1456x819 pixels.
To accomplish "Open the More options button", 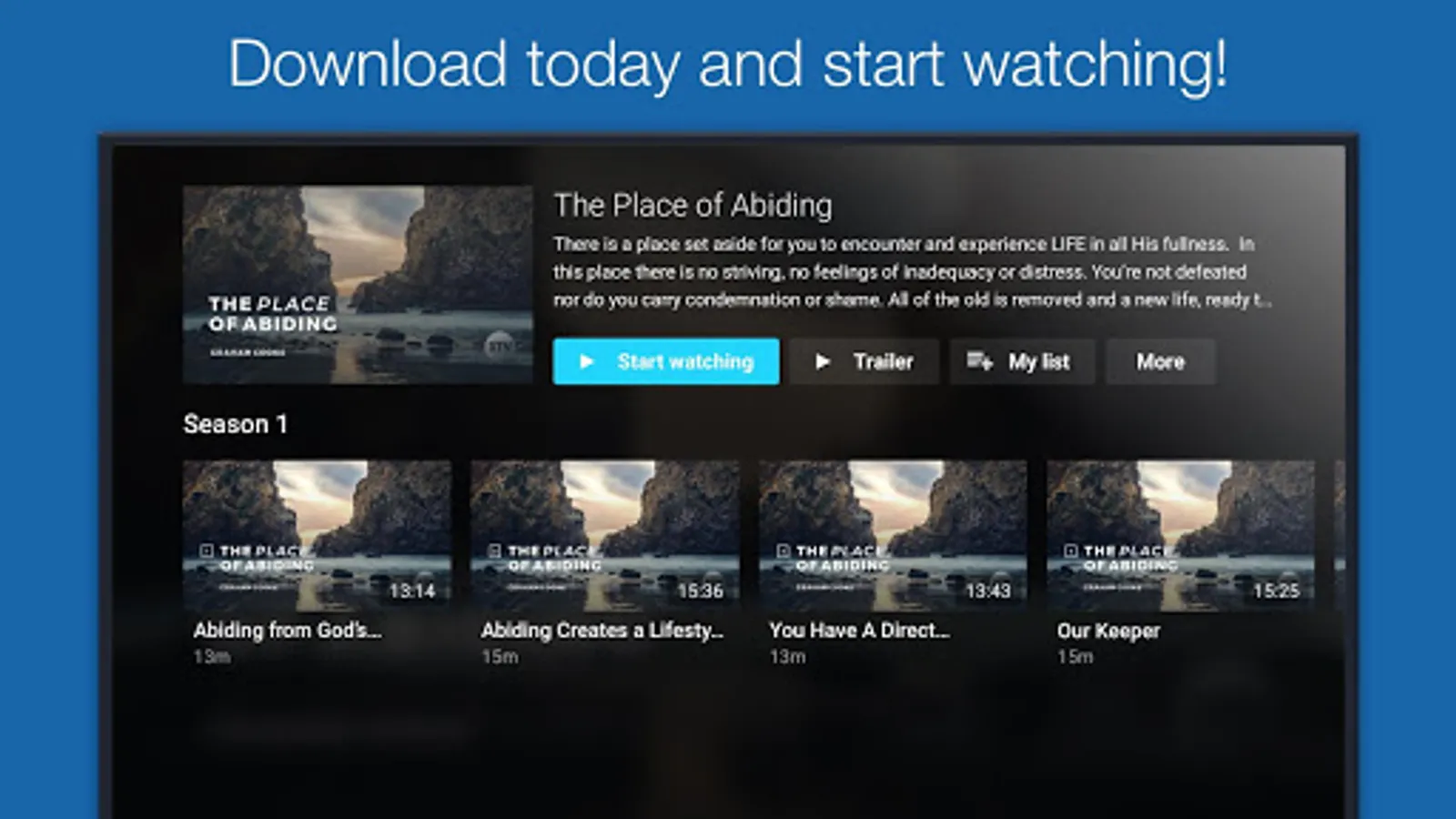I will (x=1160, y=362).
